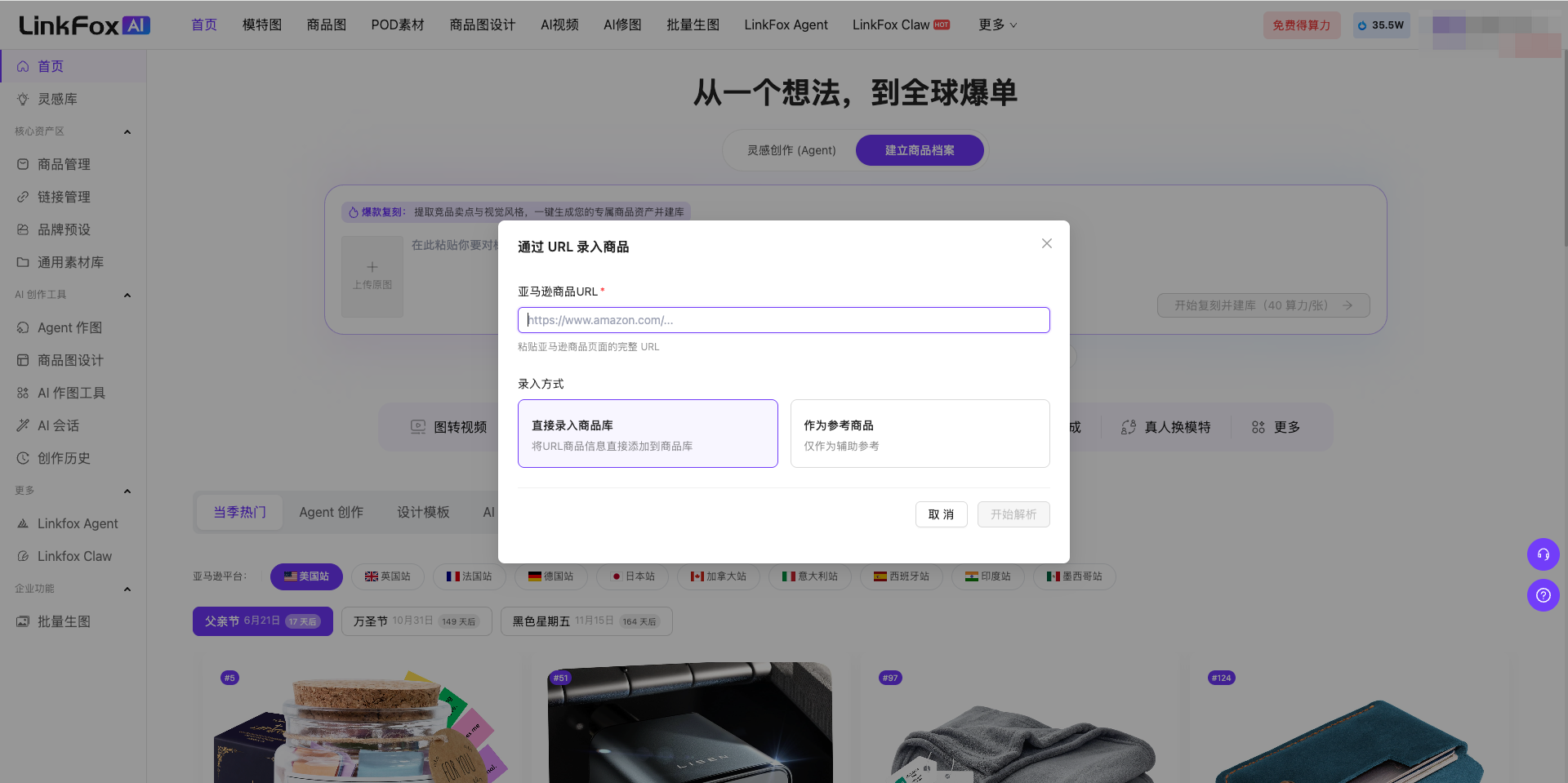Focus the 亚马逊商品URL input field
The height and width of the screenshot is (783, 1568).
[x=783, y=320]
